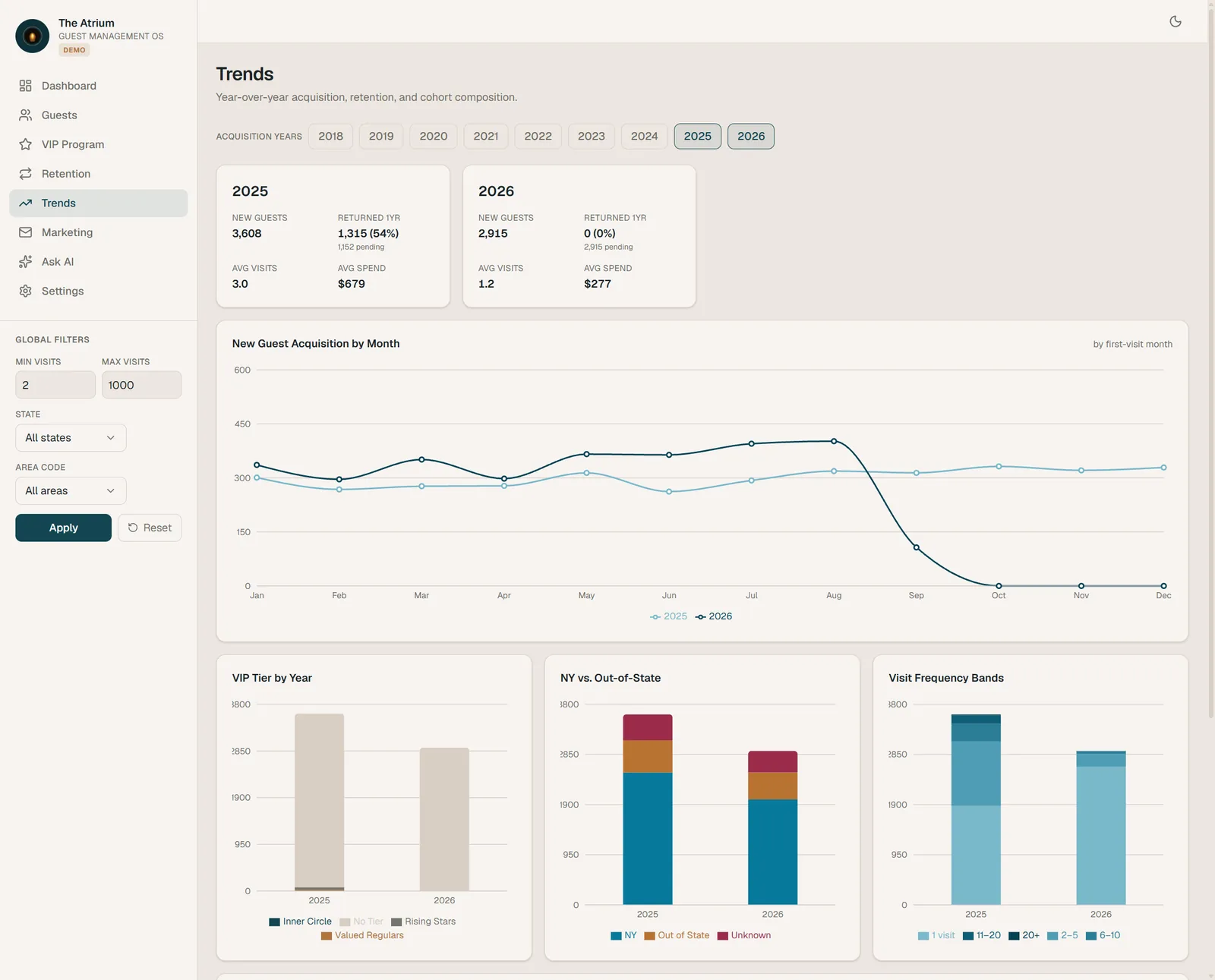Toggle acquisition year 2021
1215x980 pixels.
pos(486,137)
